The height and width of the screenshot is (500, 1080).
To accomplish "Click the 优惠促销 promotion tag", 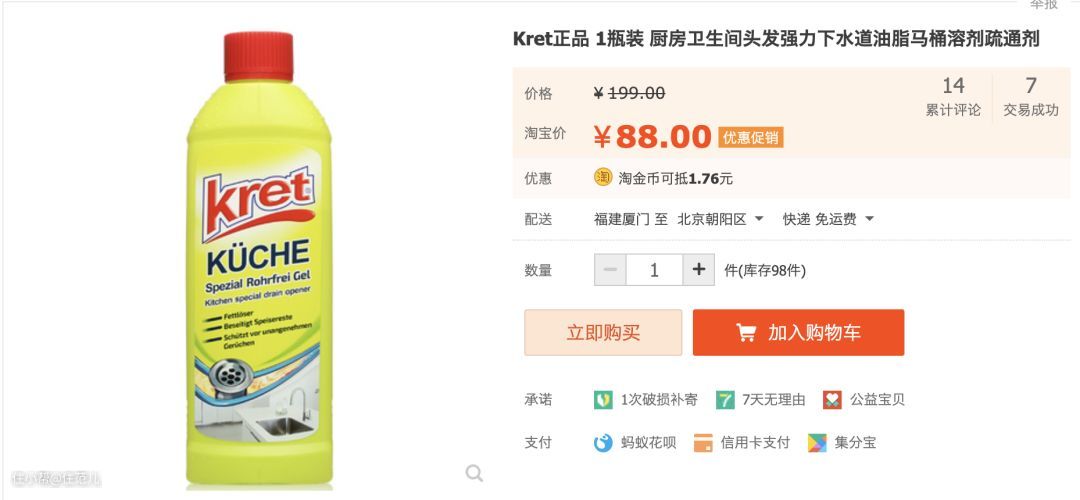I will 751,137.
